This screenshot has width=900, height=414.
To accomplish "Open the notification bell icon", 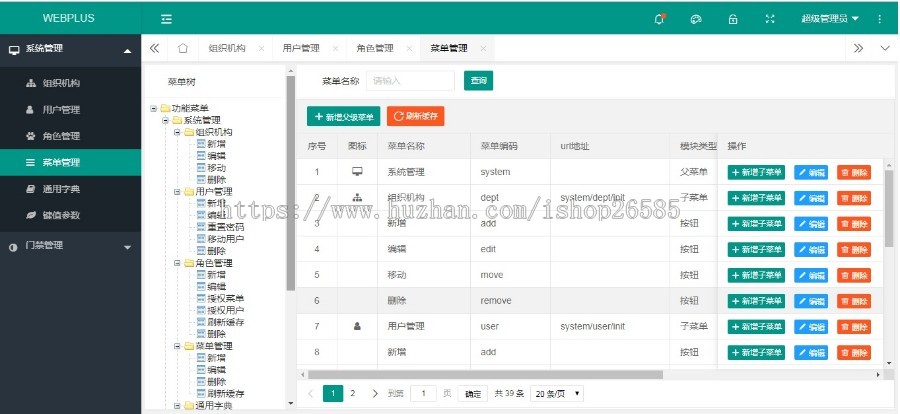I will 659,18.
